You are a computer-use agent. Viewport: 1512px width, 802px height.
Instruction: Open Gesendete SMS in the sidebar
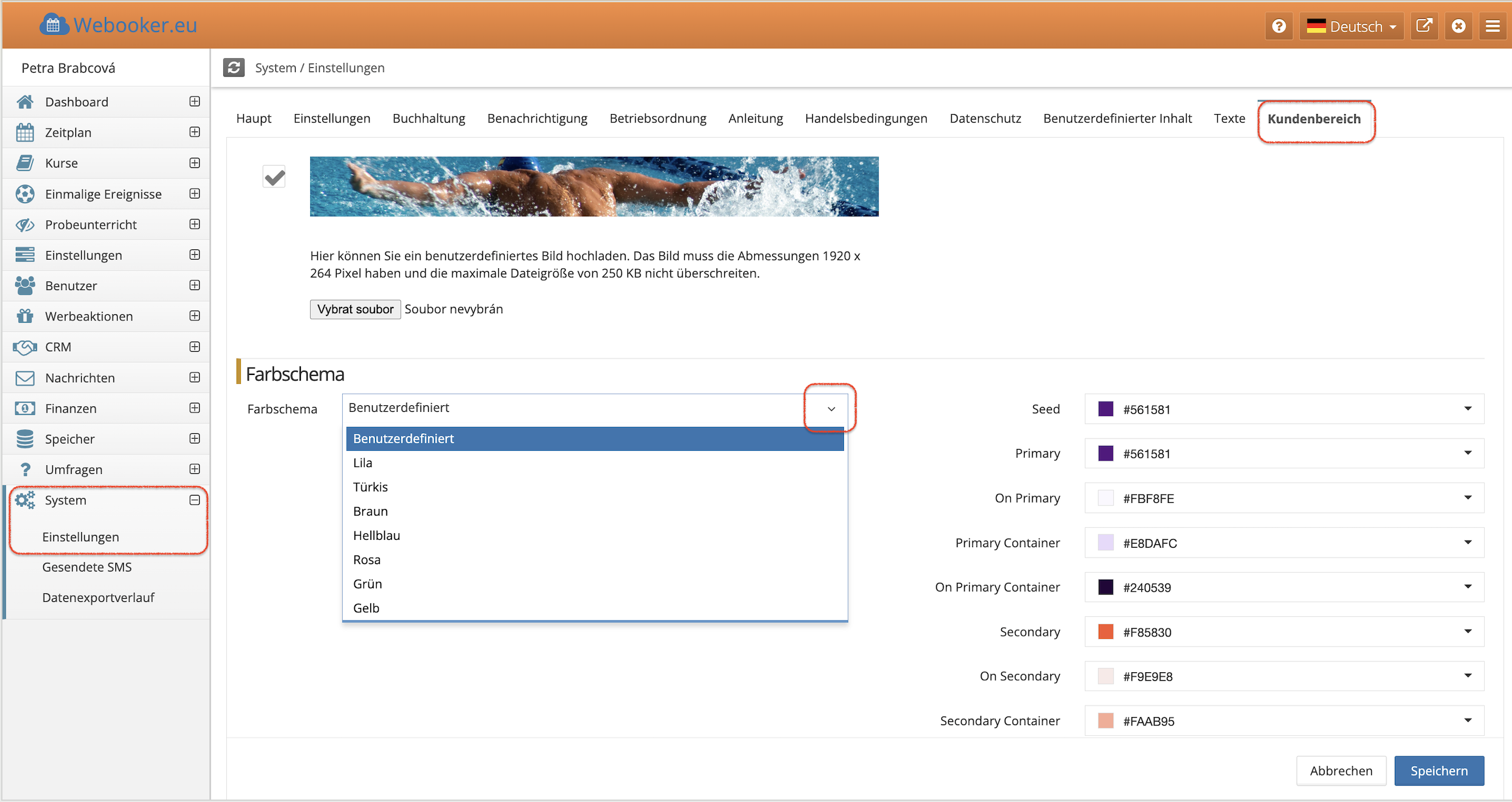[x=87, y=567]
